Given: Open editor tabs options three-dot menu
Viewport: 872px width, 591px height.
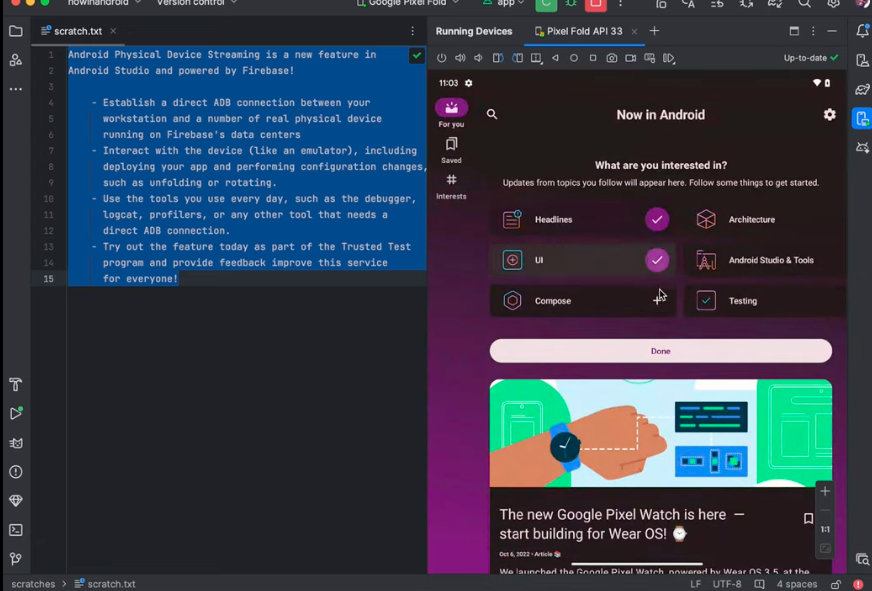Looking at the screenshot, I should click(413, 31).
